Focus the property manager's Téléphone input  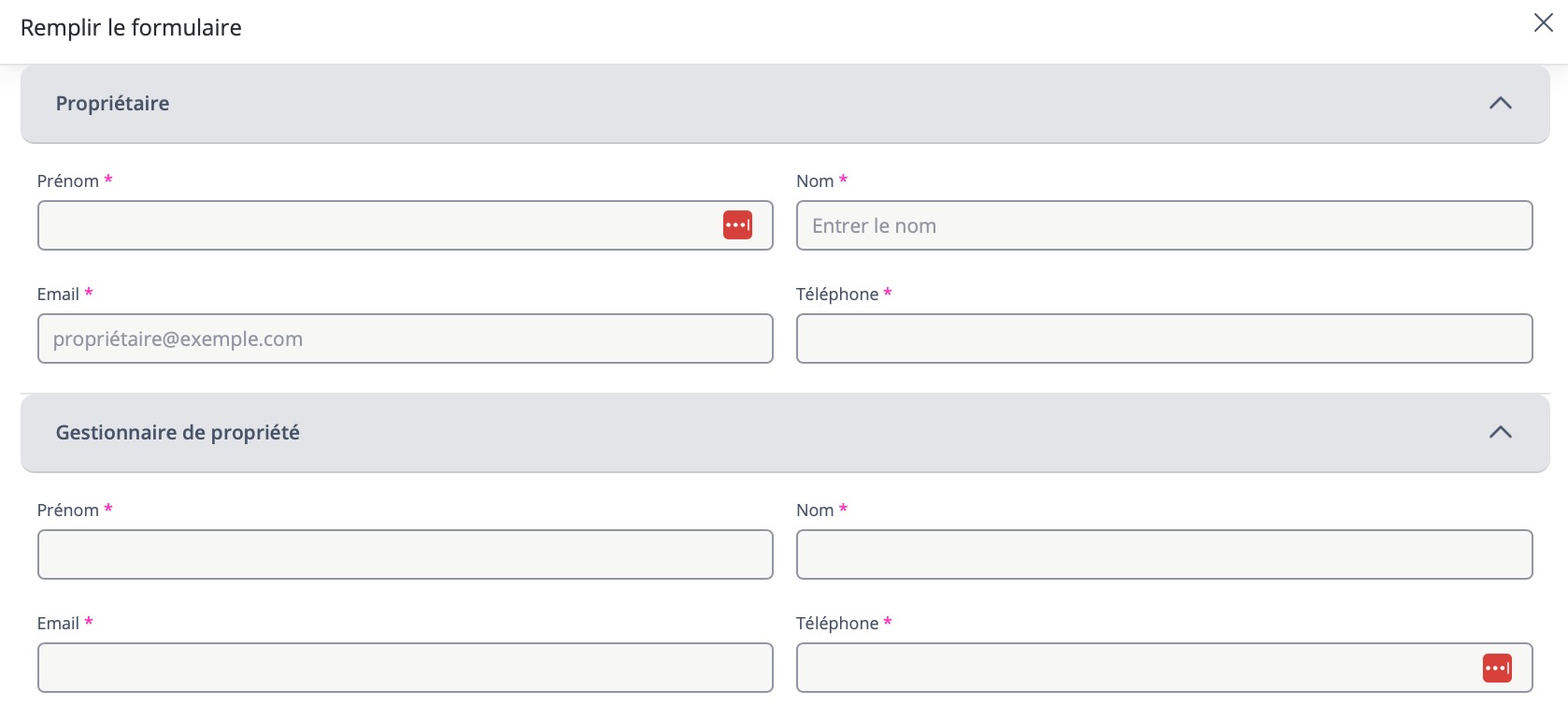click(1131, 668)
